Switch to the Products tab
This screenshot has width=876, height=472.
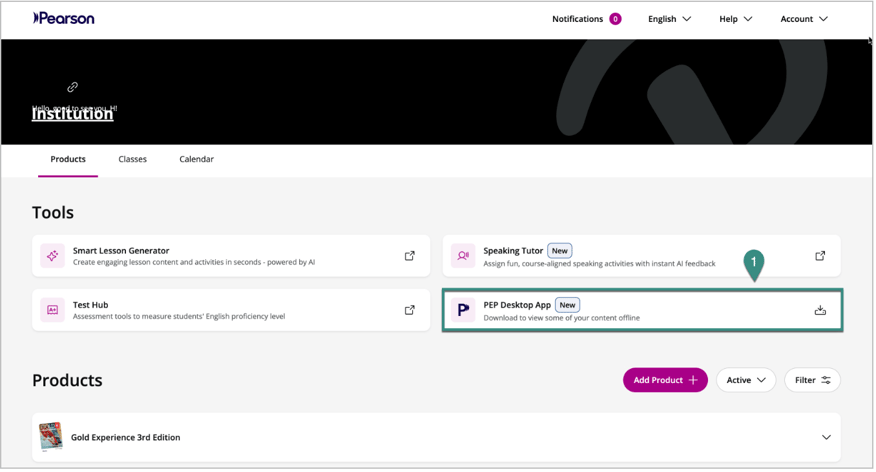pyautogui.click(x=68, y=159)
